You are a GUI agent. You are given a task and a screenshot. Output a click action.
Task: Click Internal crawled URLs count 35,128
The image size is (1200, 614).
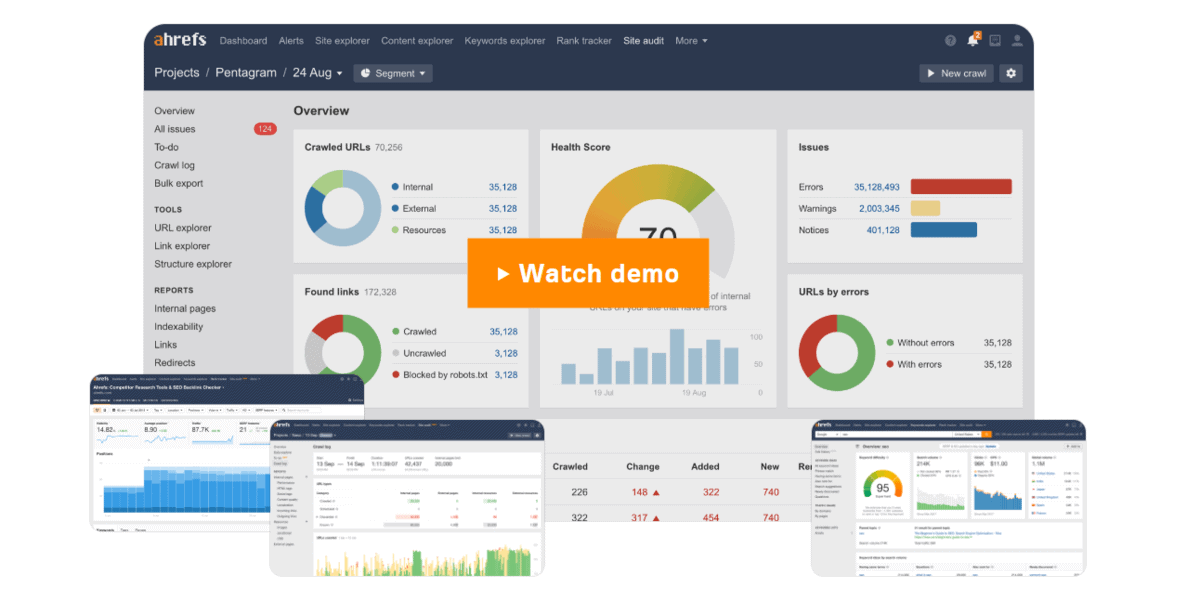503,187
